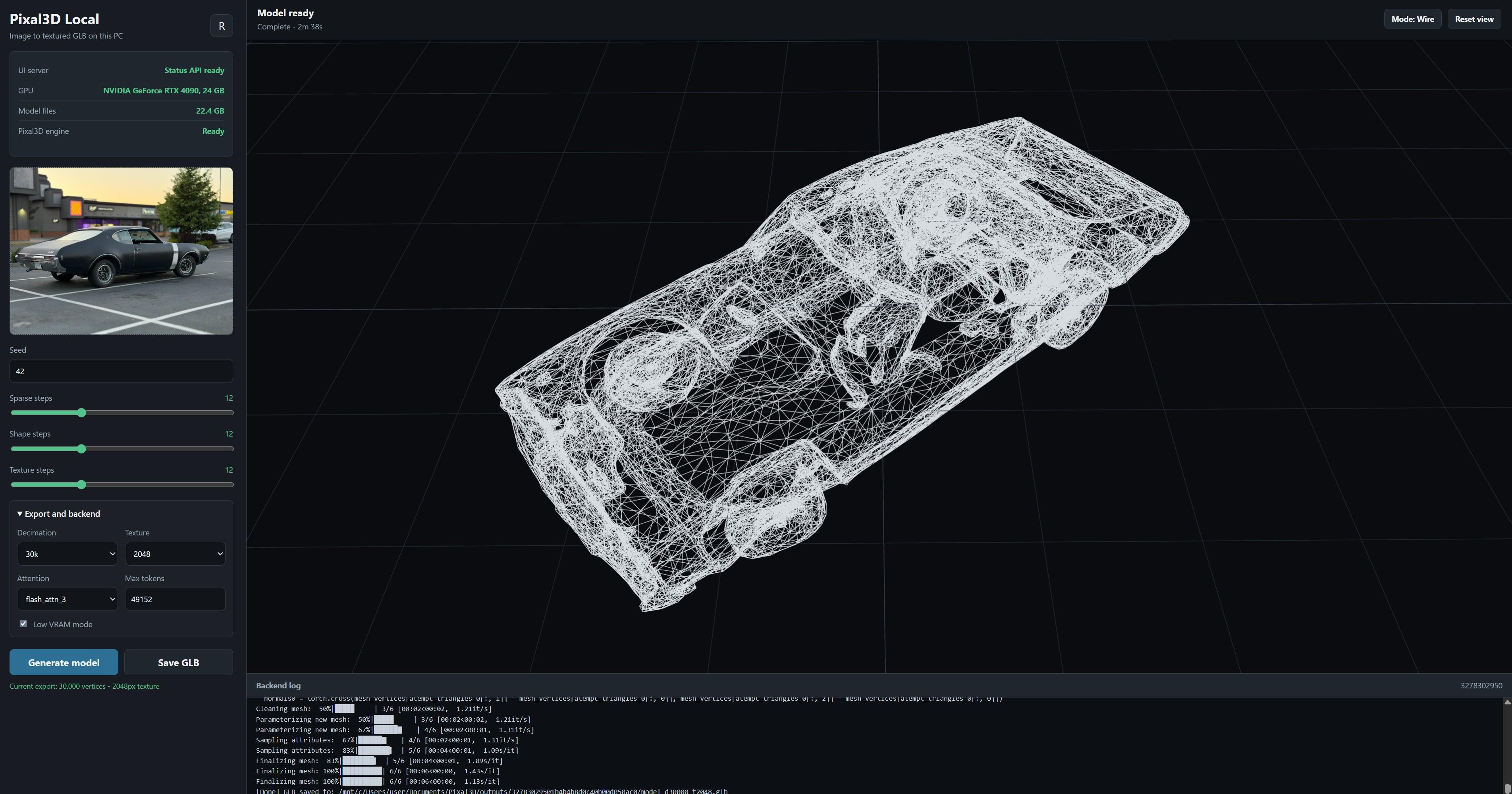Click the "3278302950" number in the log header

pyautogui.click(x=1481, y=685)
